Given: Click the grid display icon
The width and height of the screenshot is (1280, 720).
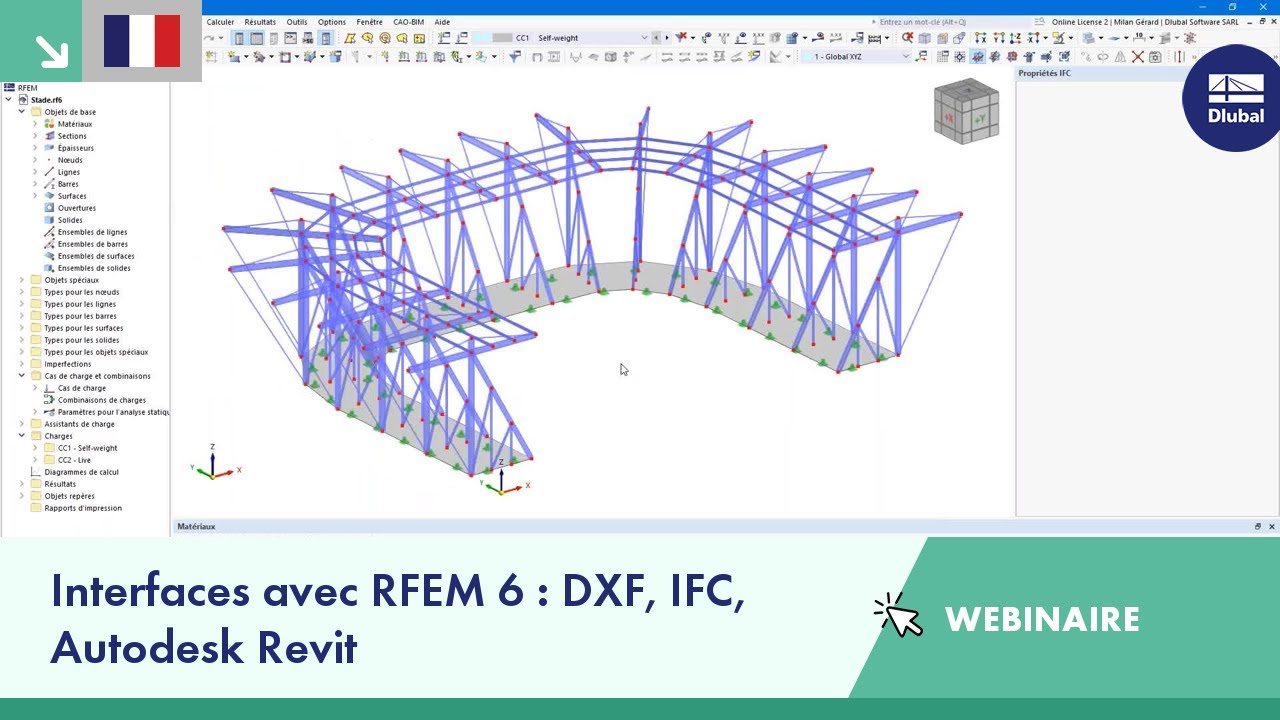Looking at the screenshot, I should (943, 56).
